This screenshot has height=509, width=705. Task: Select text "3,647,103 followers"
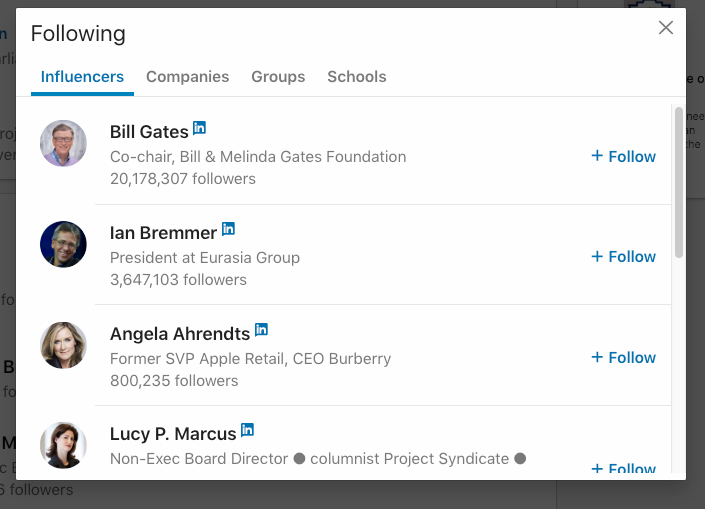click(178, 280)
